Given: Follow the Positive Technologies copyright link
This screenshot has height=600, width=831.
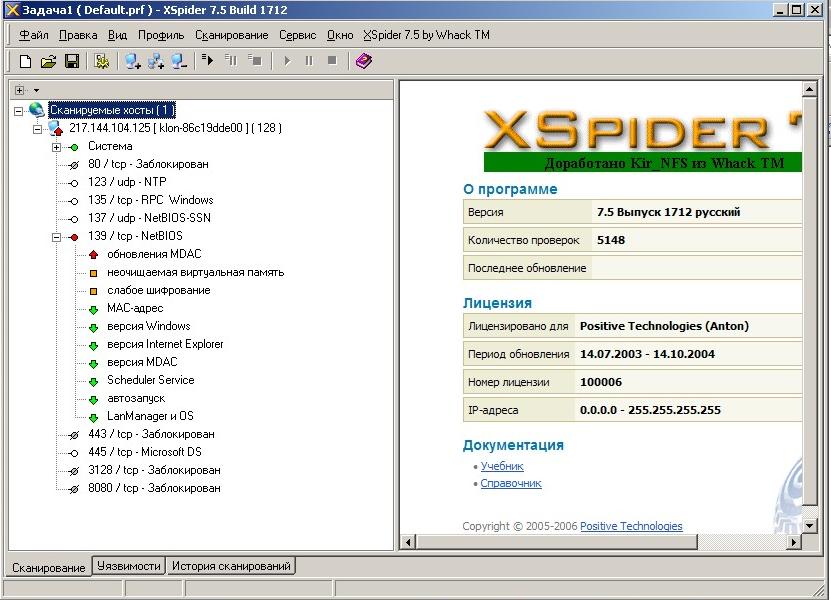Looking at the screenshot, I should pos(631,526).
